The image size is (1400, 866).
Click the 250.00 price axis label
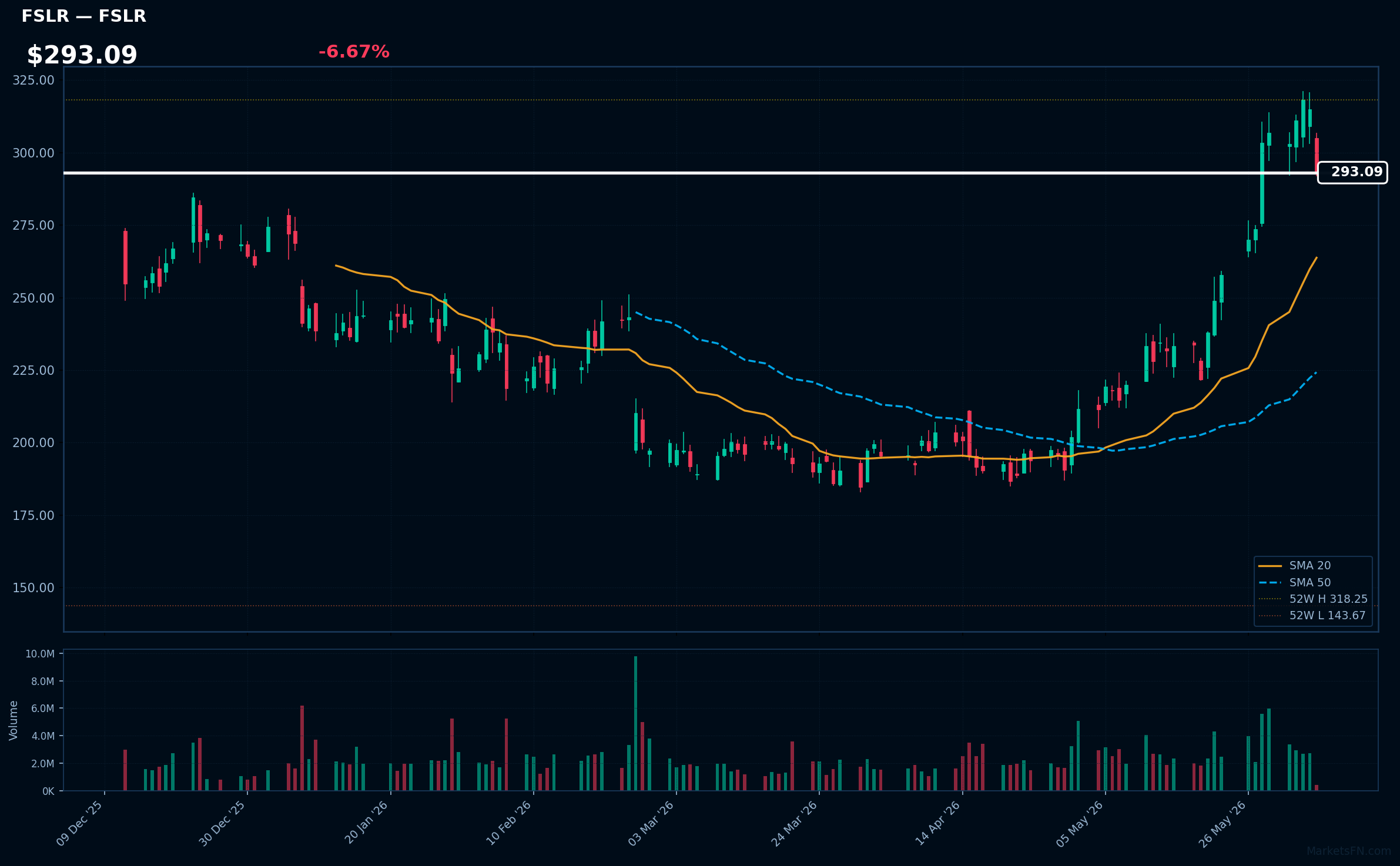(34, 298)
